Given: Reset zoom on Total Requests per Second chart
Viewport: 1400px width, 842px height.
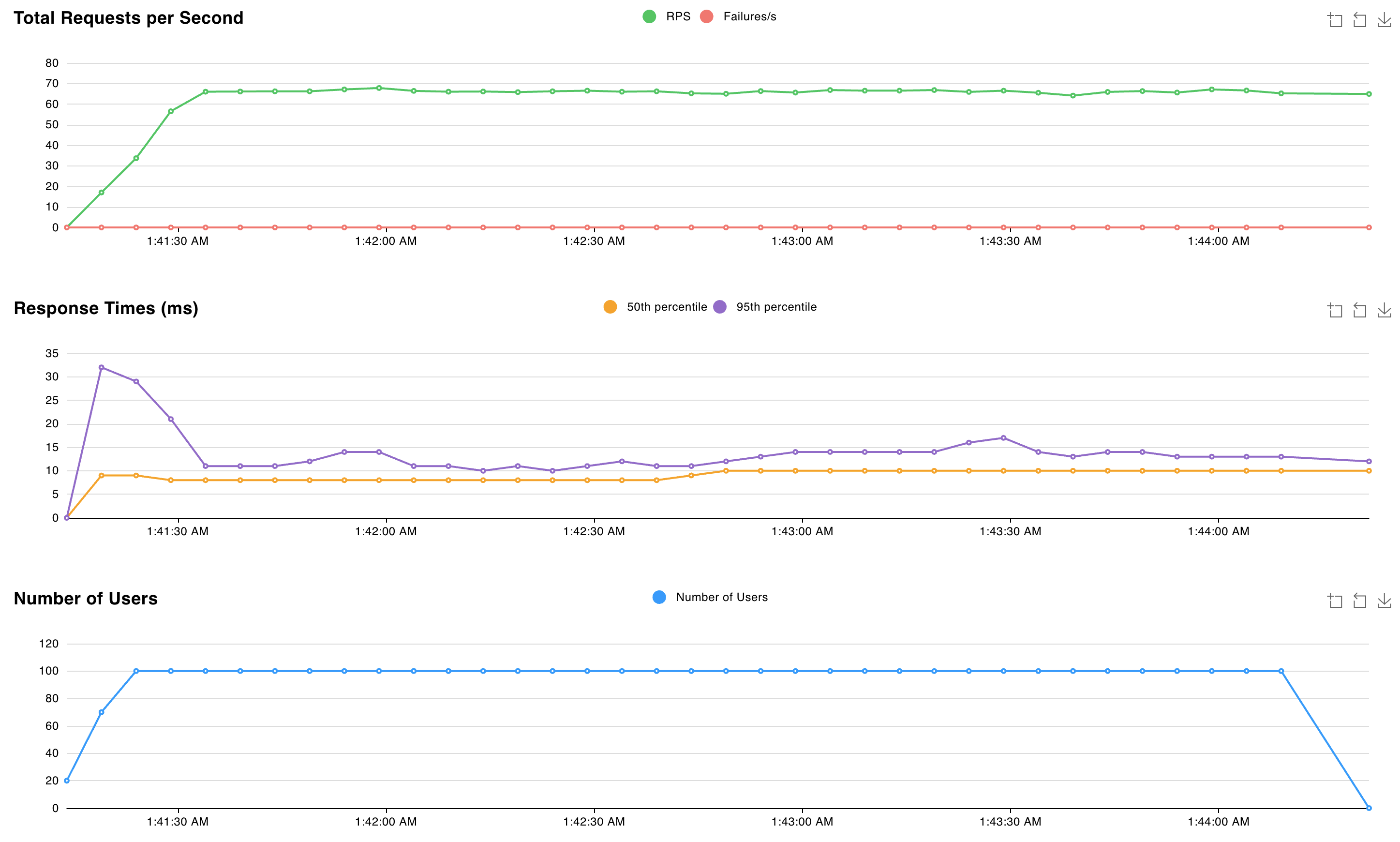Looking at the screenshot, I should [1359, 20].
